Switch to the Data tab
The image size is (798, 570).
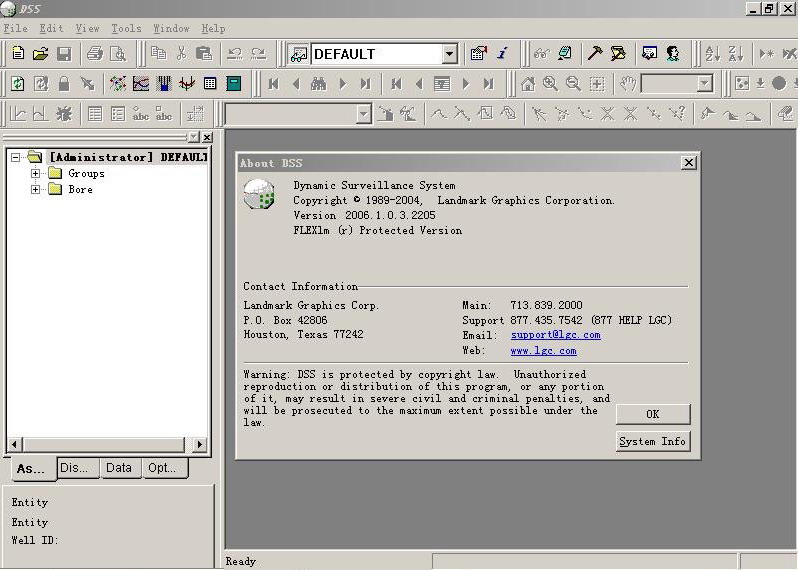119,468
